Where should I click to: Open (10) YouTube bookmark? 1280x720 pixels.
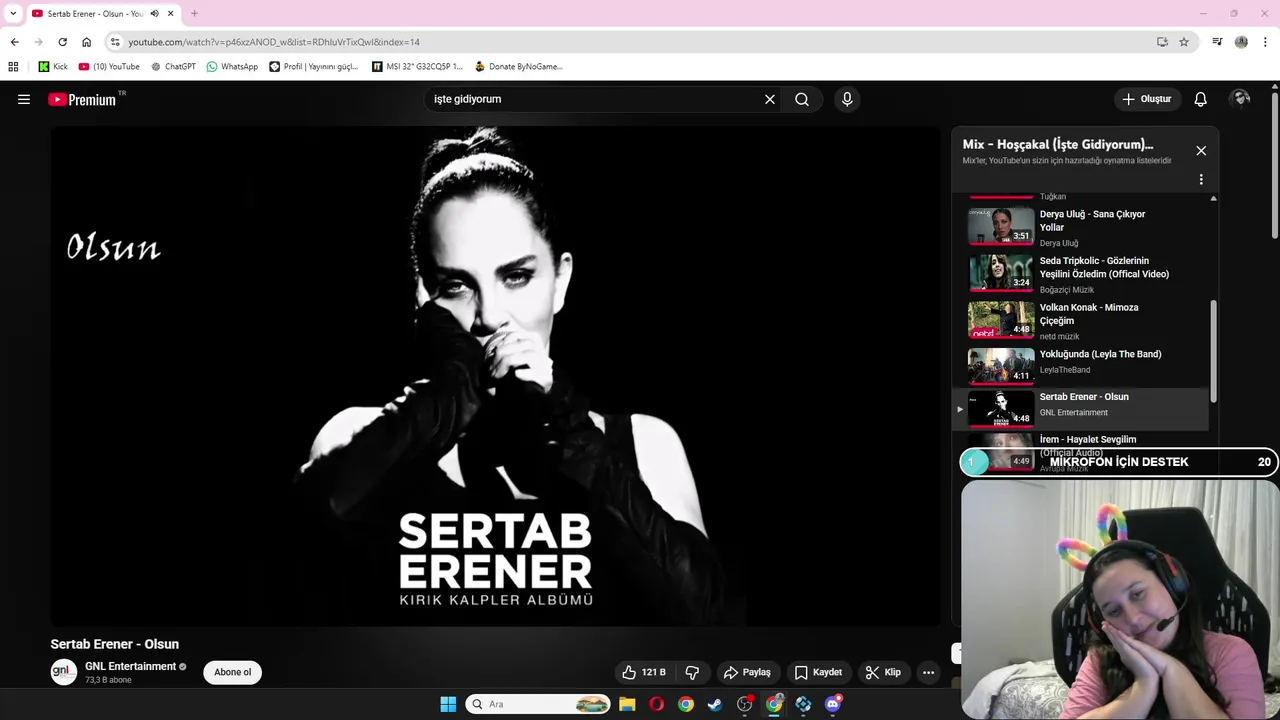pyautogui.click(x=109, y=67)
